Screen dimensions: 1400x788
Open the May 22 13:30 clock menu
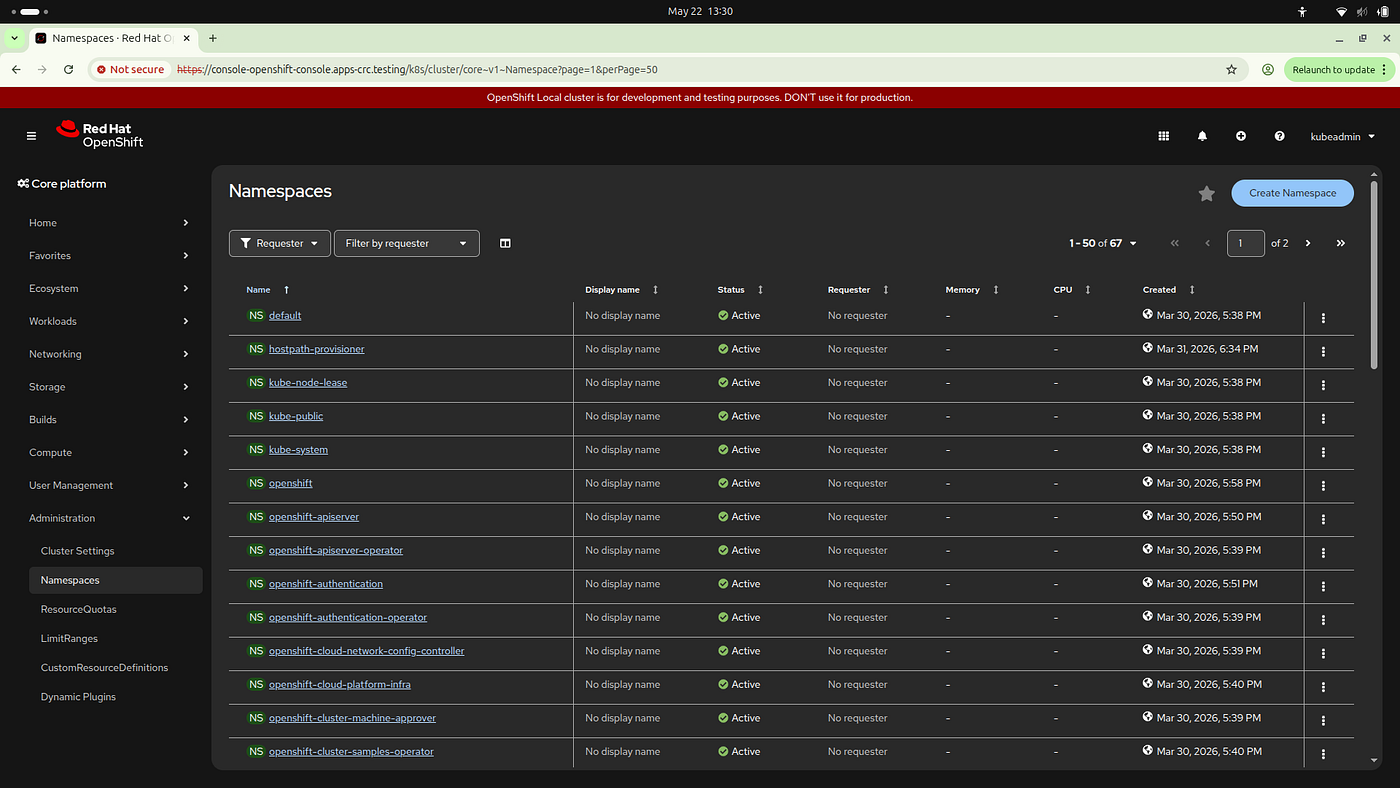[700, 11]
